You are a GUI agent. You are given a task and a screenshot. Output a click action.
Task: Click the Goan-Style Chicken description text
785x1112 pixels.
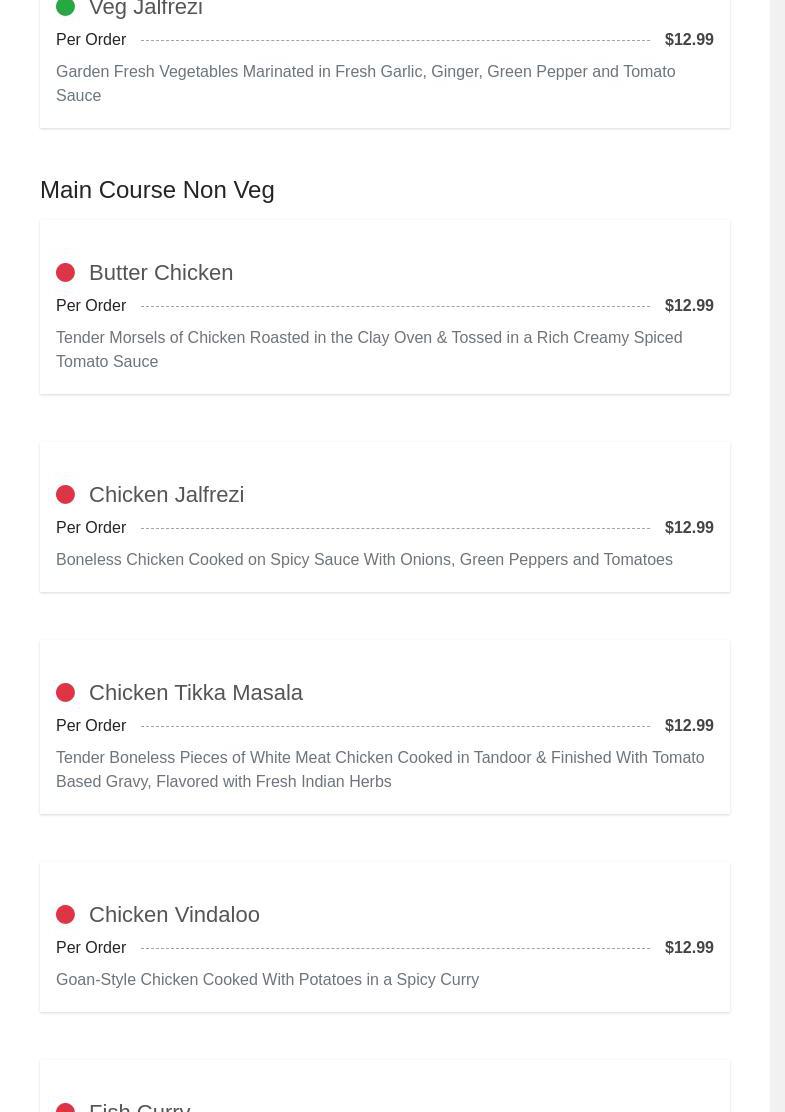(x=267, y=980)
